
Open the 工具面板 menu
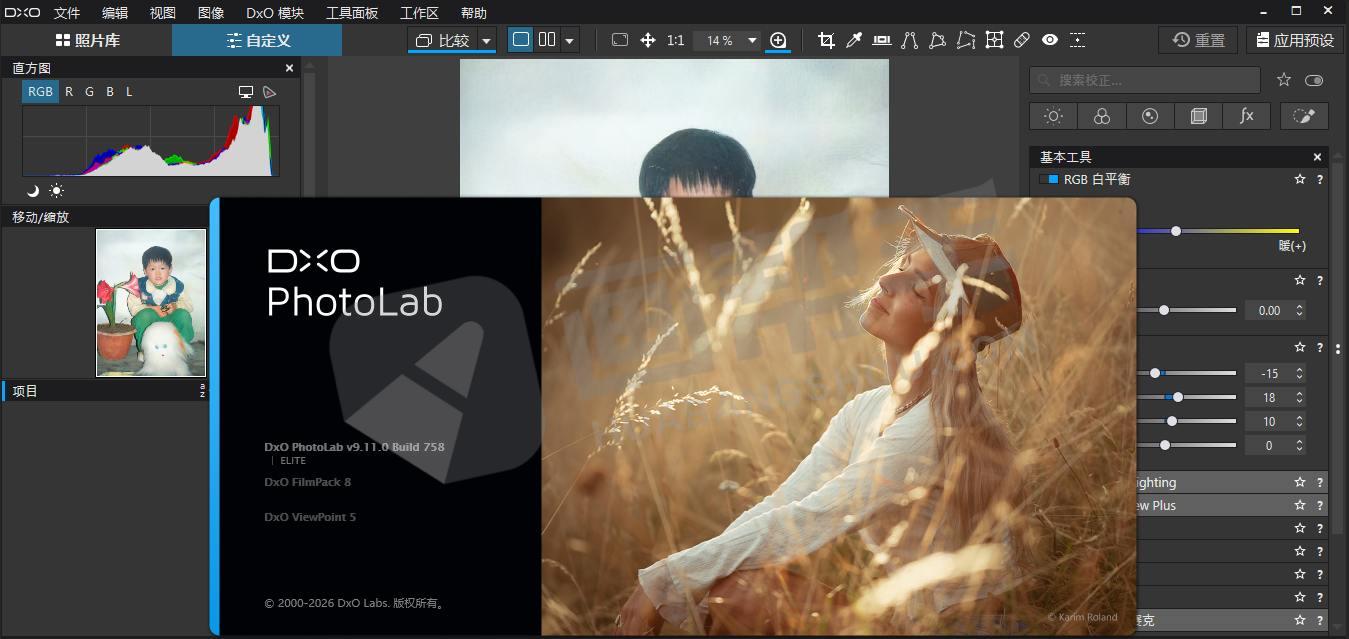click(x=352, y=13)
